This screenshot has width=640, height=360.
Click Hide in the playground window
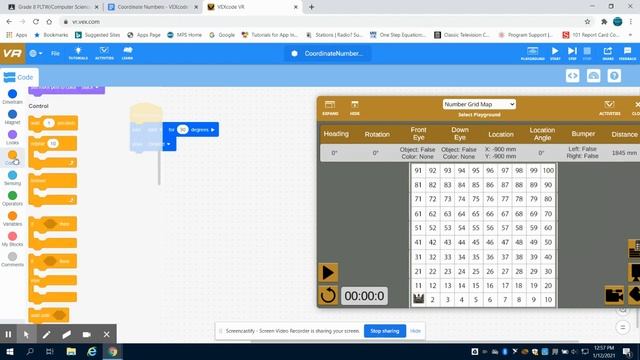point(354,108)
